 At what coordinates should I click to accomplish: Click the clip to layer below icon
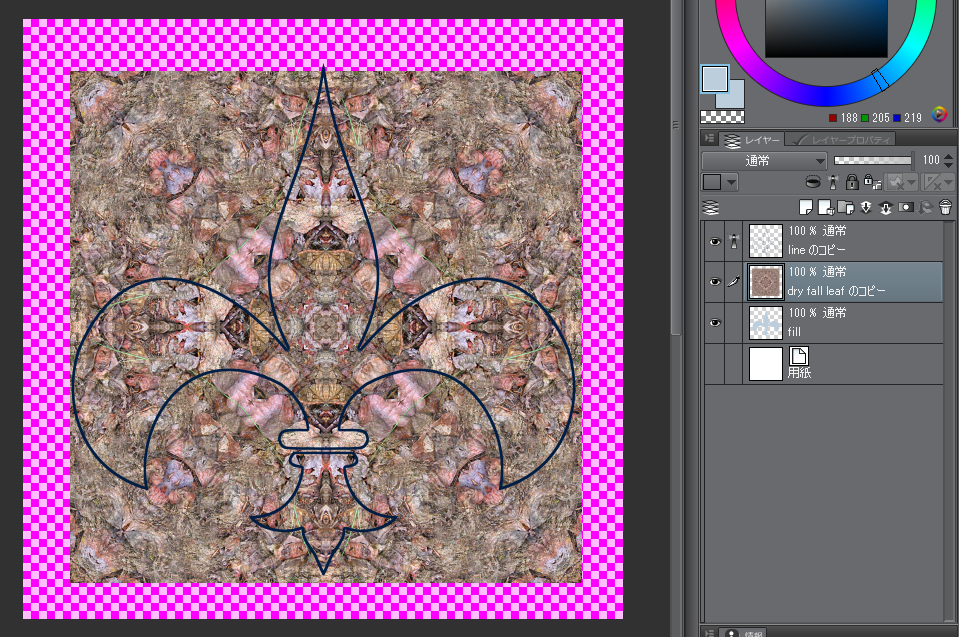(813, 182)
